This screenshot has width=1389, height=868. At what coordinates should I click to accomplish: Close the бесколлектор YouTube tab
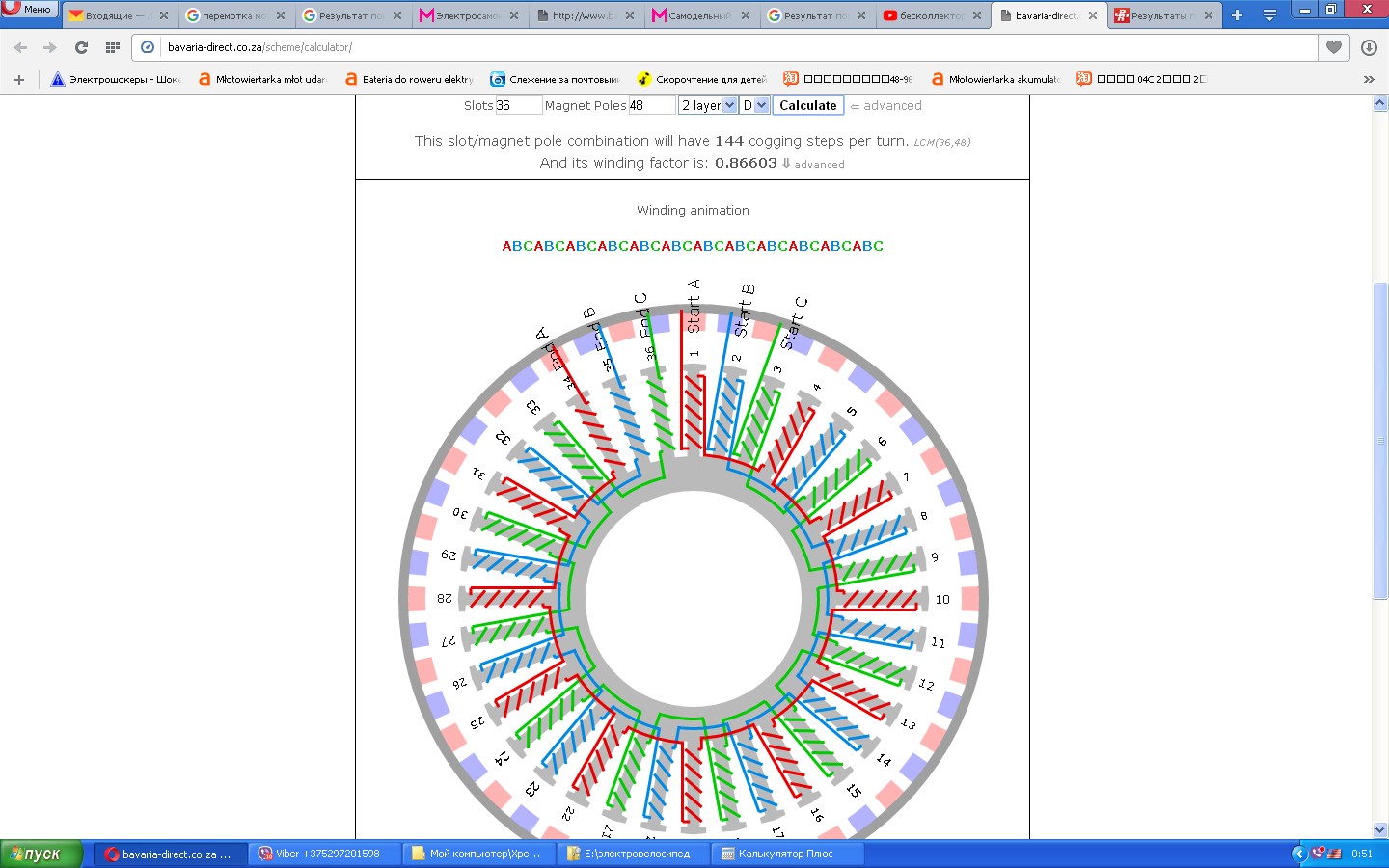point(977,15)
